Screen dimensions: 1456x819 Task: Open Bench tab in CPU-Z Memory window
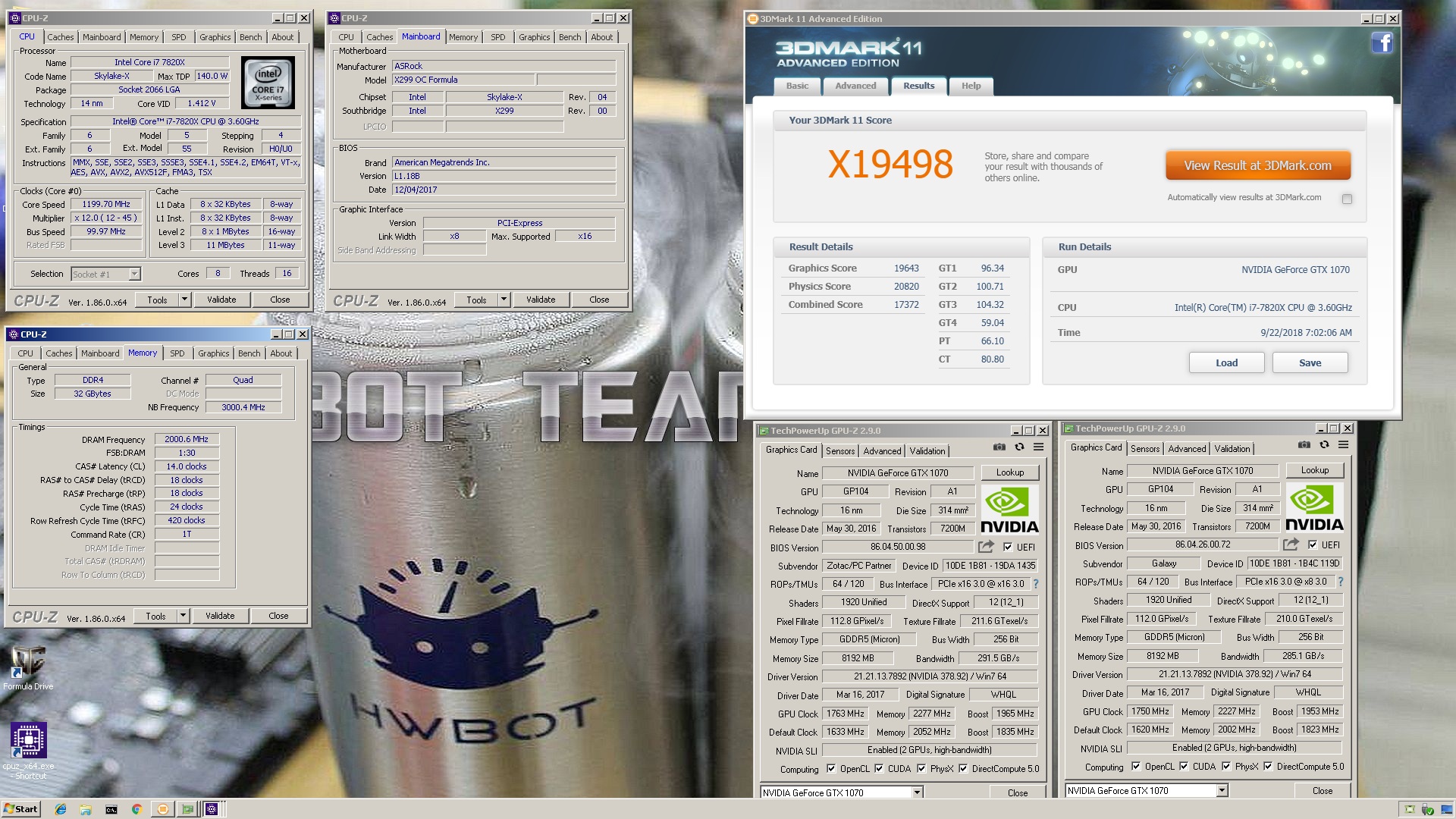click(249, 353)
